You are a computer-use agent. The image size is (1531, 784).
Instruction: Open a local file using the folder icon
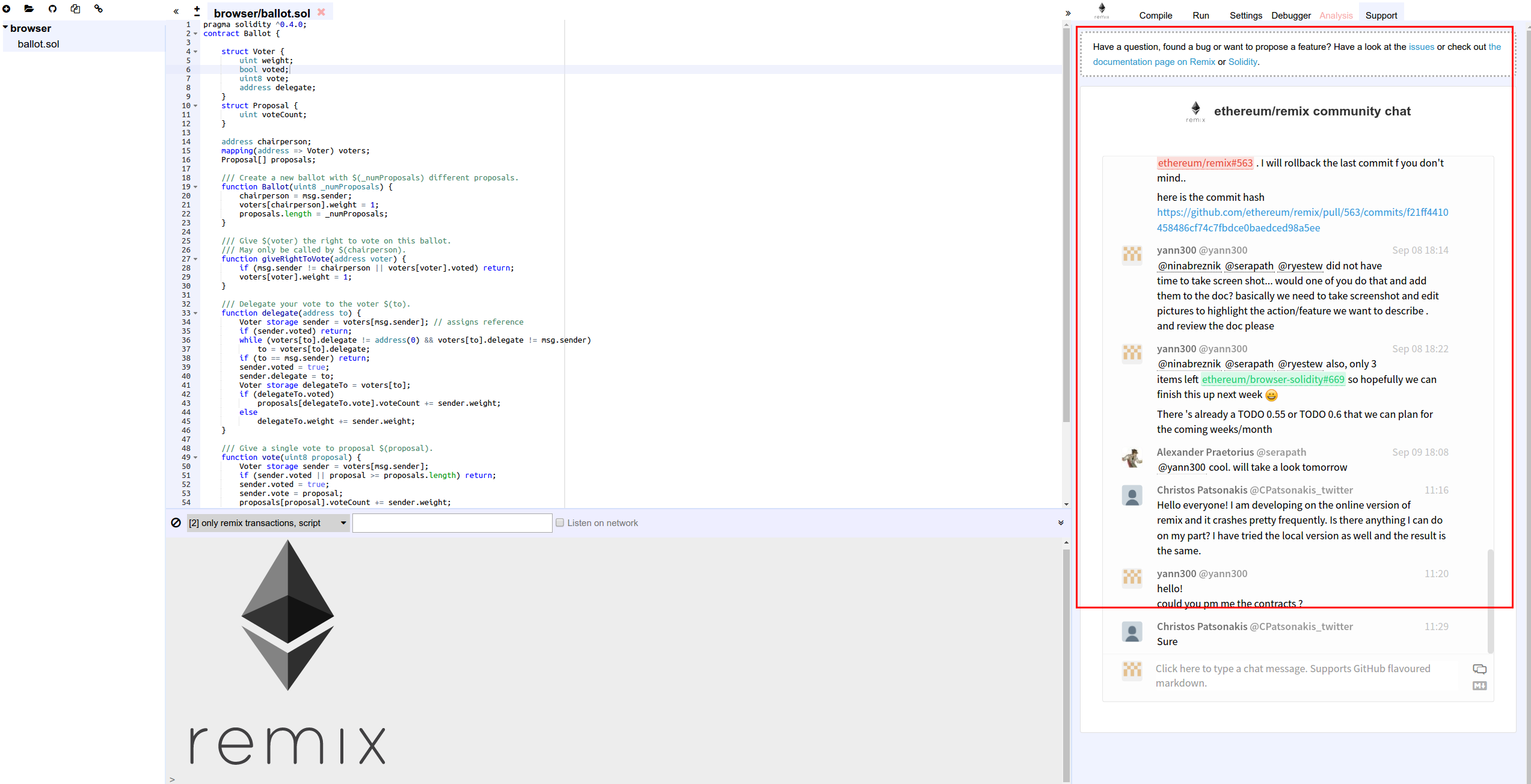tap(29, 9)
